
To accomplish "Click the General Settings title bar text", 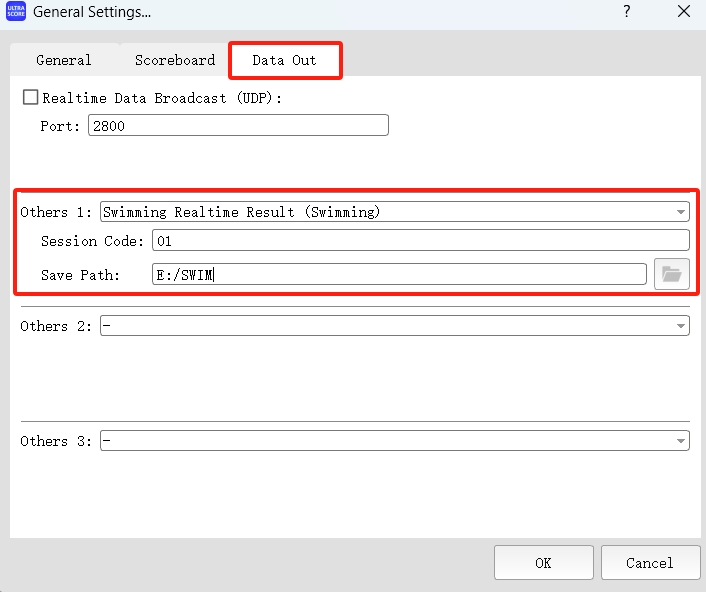I will tap(92, 13).
